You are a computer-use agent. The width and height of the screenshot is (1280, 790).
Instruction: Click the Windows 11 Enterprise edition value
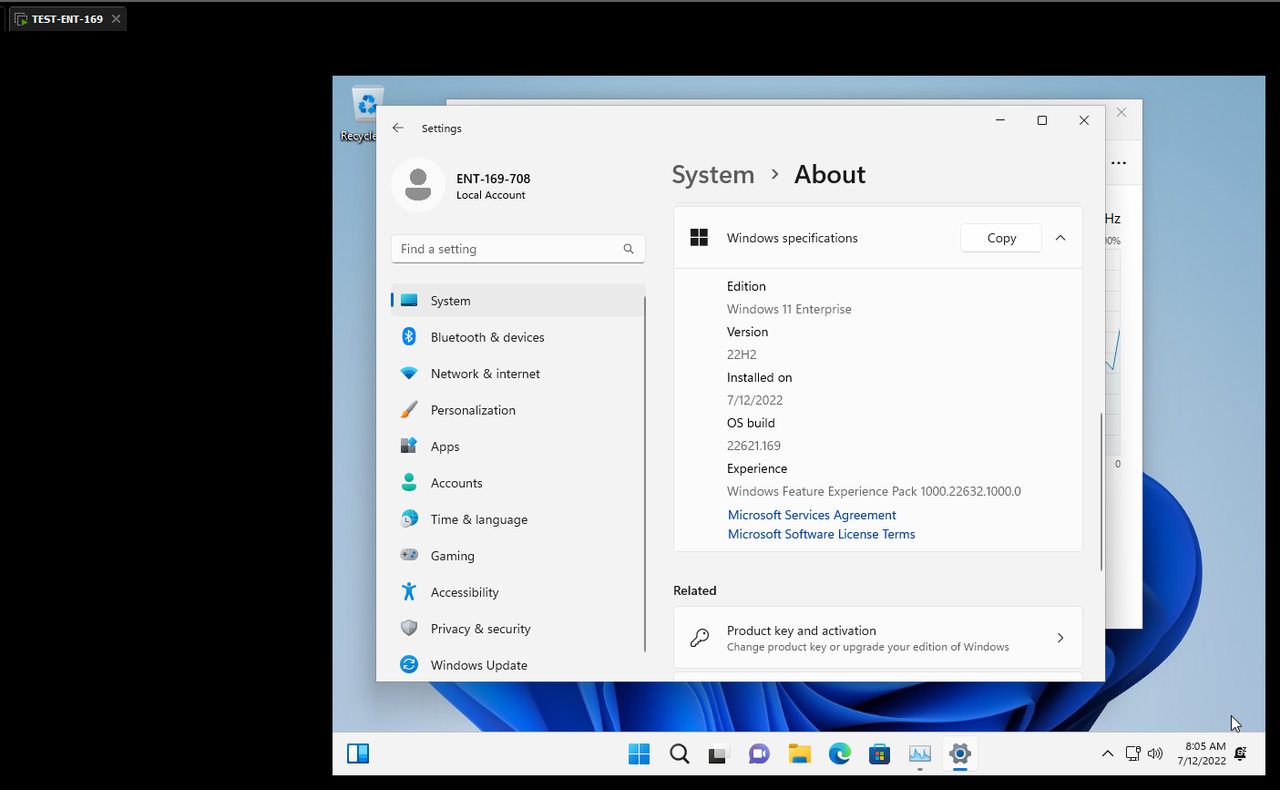point(789,309)
